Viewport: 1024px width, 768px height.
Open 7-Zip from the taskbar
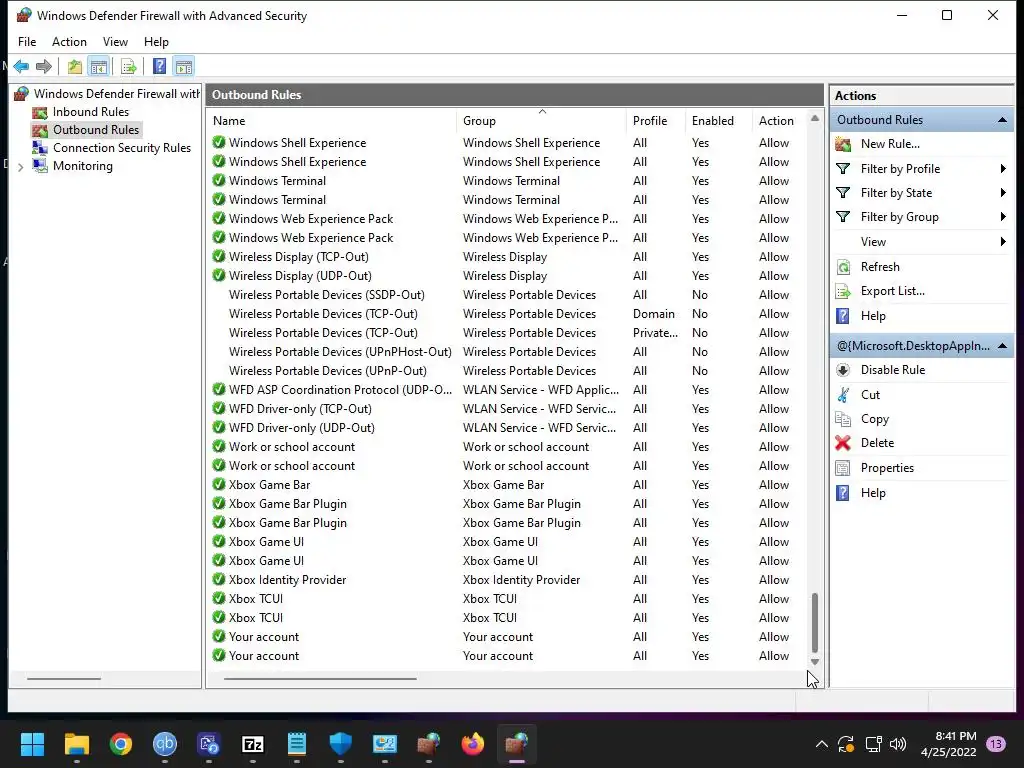point(253,744)
